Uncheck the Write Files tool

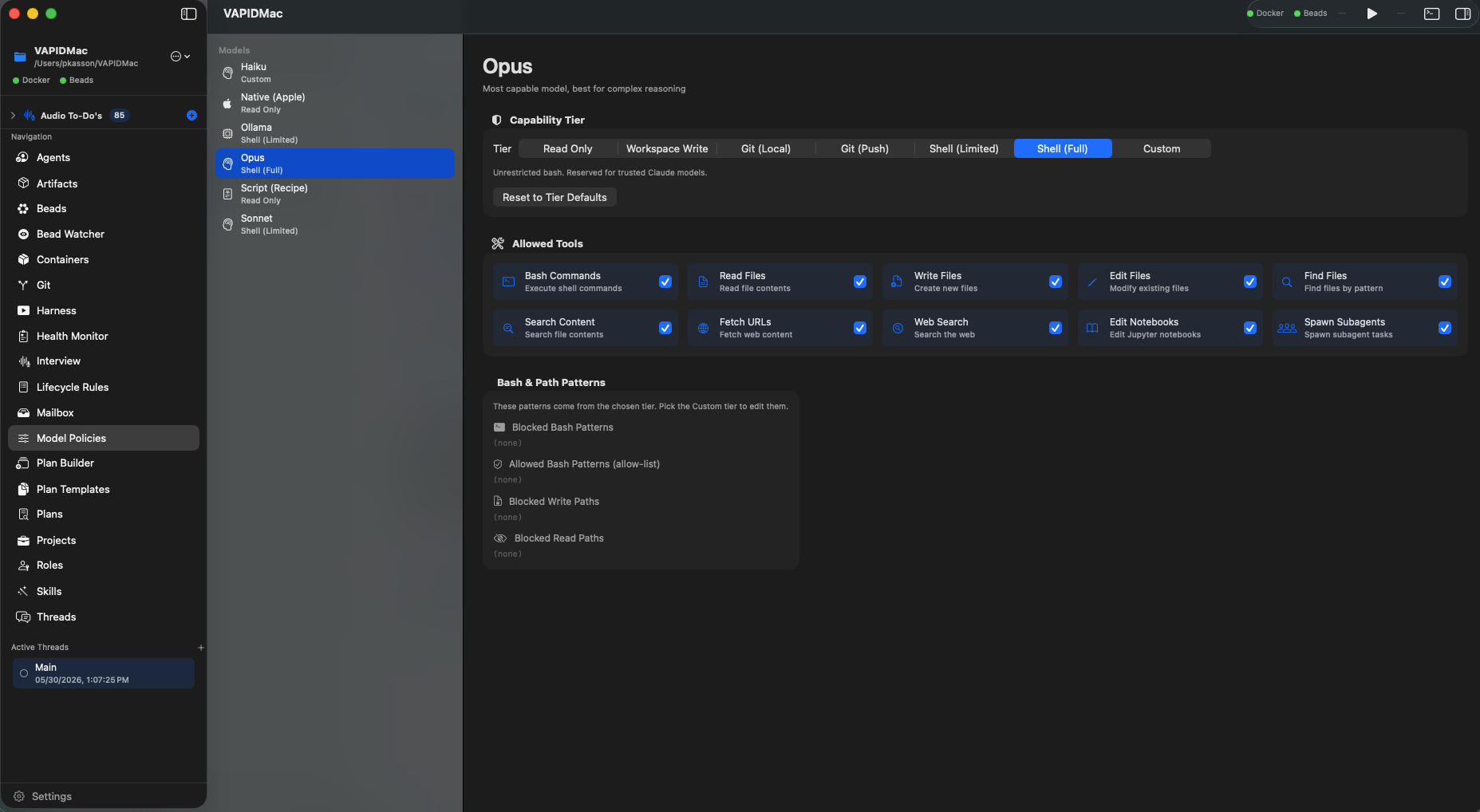click(x=1056, y=282)
